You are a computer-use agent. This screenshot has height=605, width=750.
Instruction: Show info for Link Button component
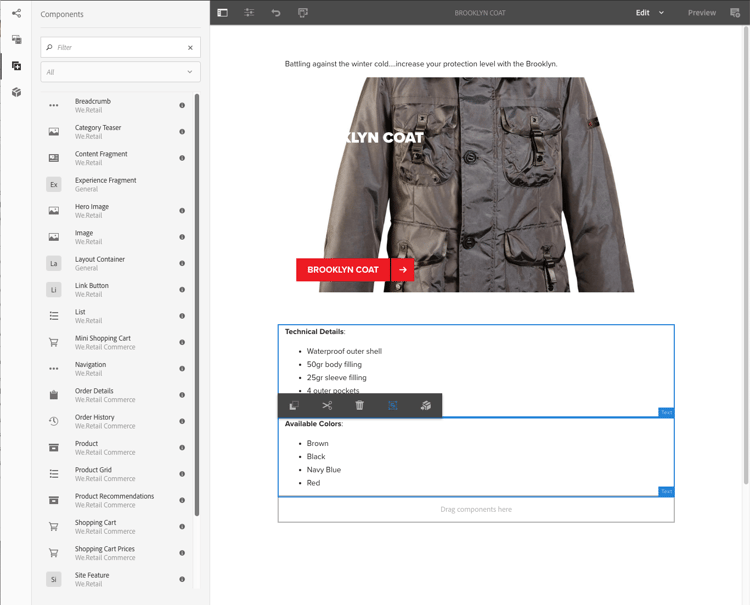coord(182,289)
